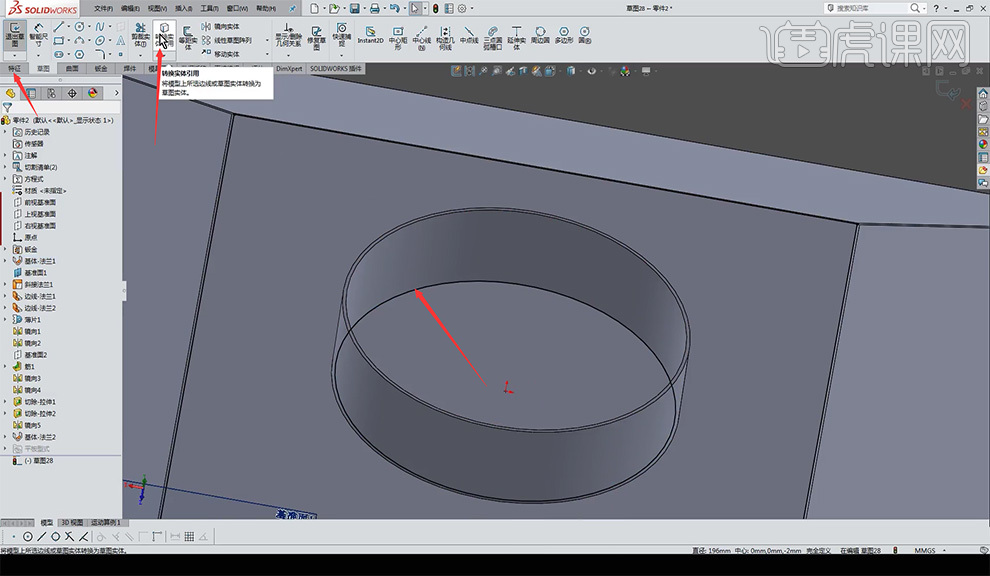Select the Smart Dimension (智能尺寸) tool
The height and width of the screenshot is (576, 990).
38,34
